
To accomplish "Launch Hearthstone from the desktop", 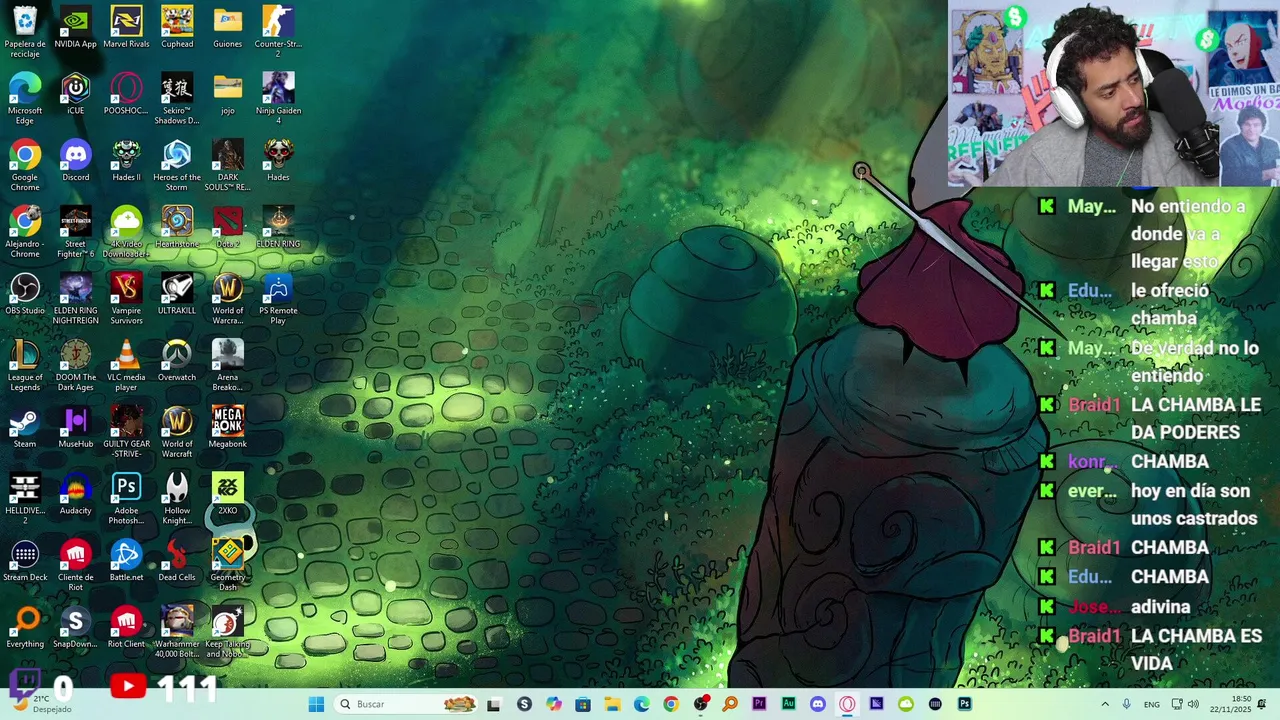I will coord(177,228).
